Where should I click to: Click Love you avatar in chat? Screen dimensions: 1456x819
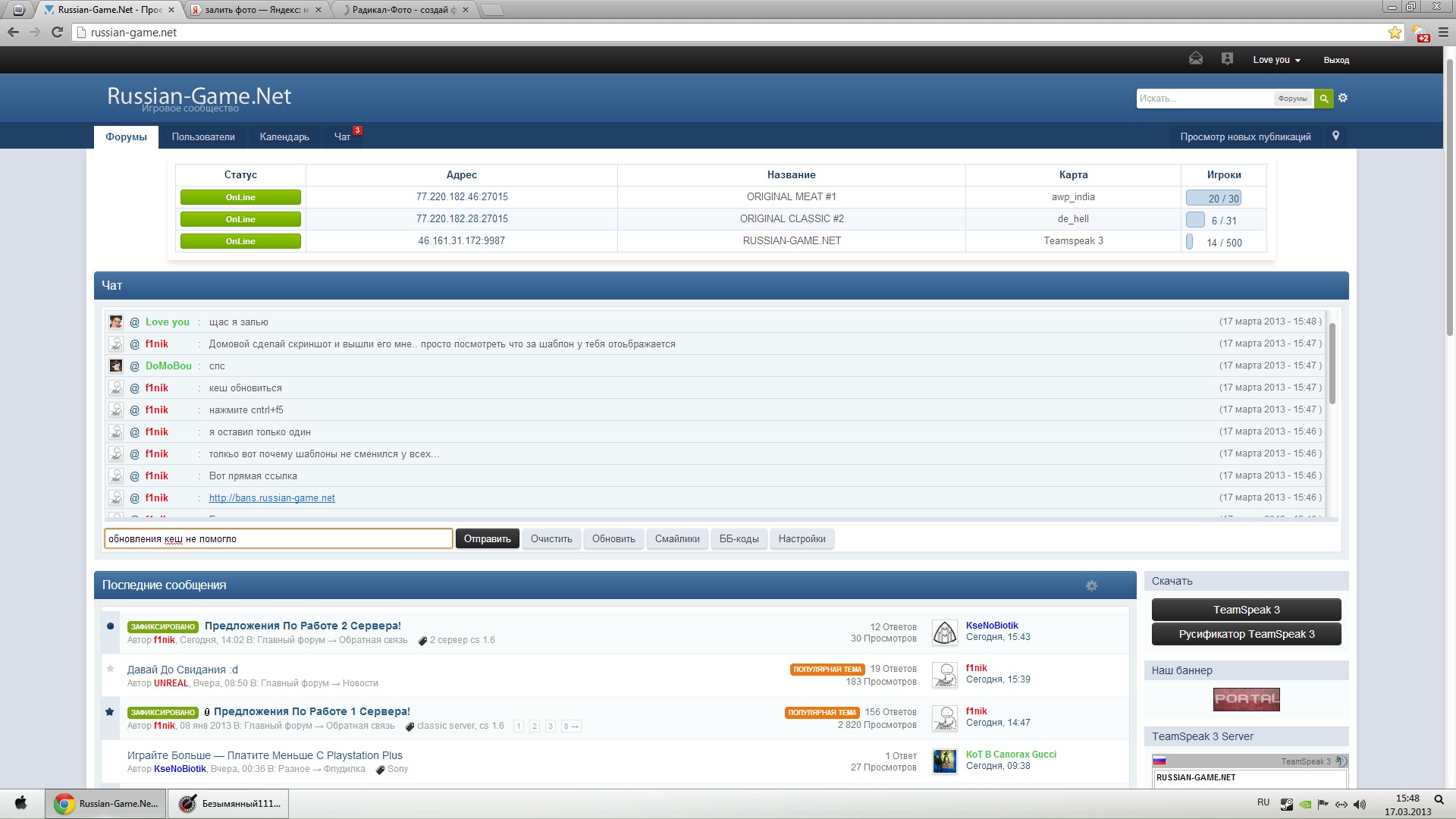click(x=116, y=322)
